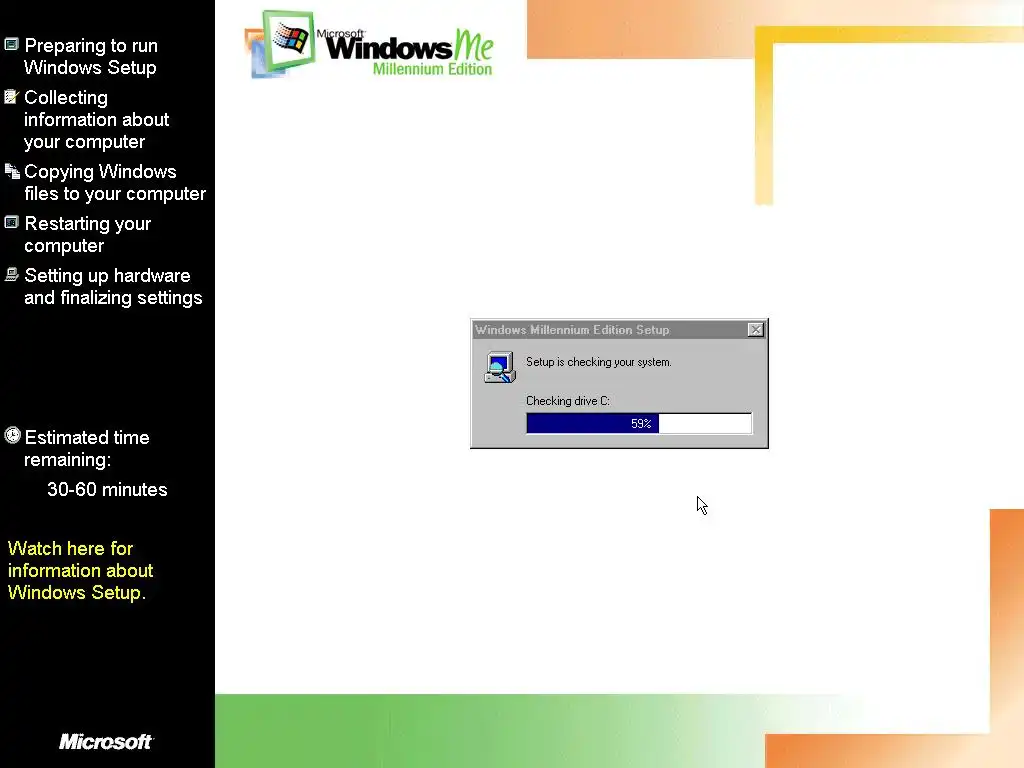Click the 59% drive check progress bar
The image size is (1024, 768).
click(639, 423)
